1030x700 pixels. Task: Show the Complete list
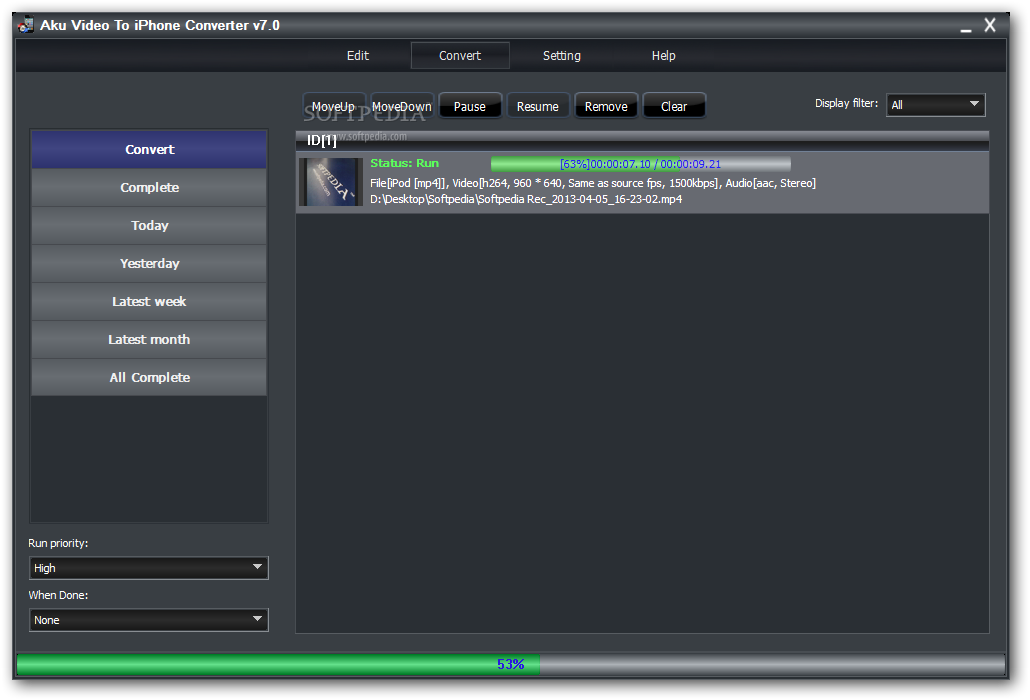coord(149,188)
